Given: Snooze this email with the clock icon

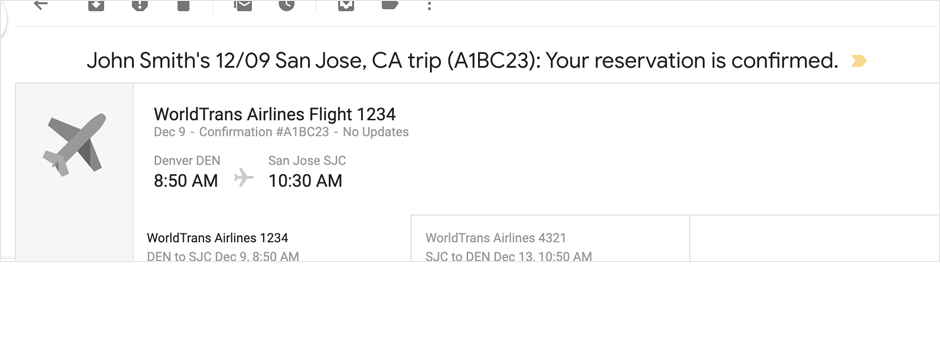Looking at the screenshot, I should point(287,5).
